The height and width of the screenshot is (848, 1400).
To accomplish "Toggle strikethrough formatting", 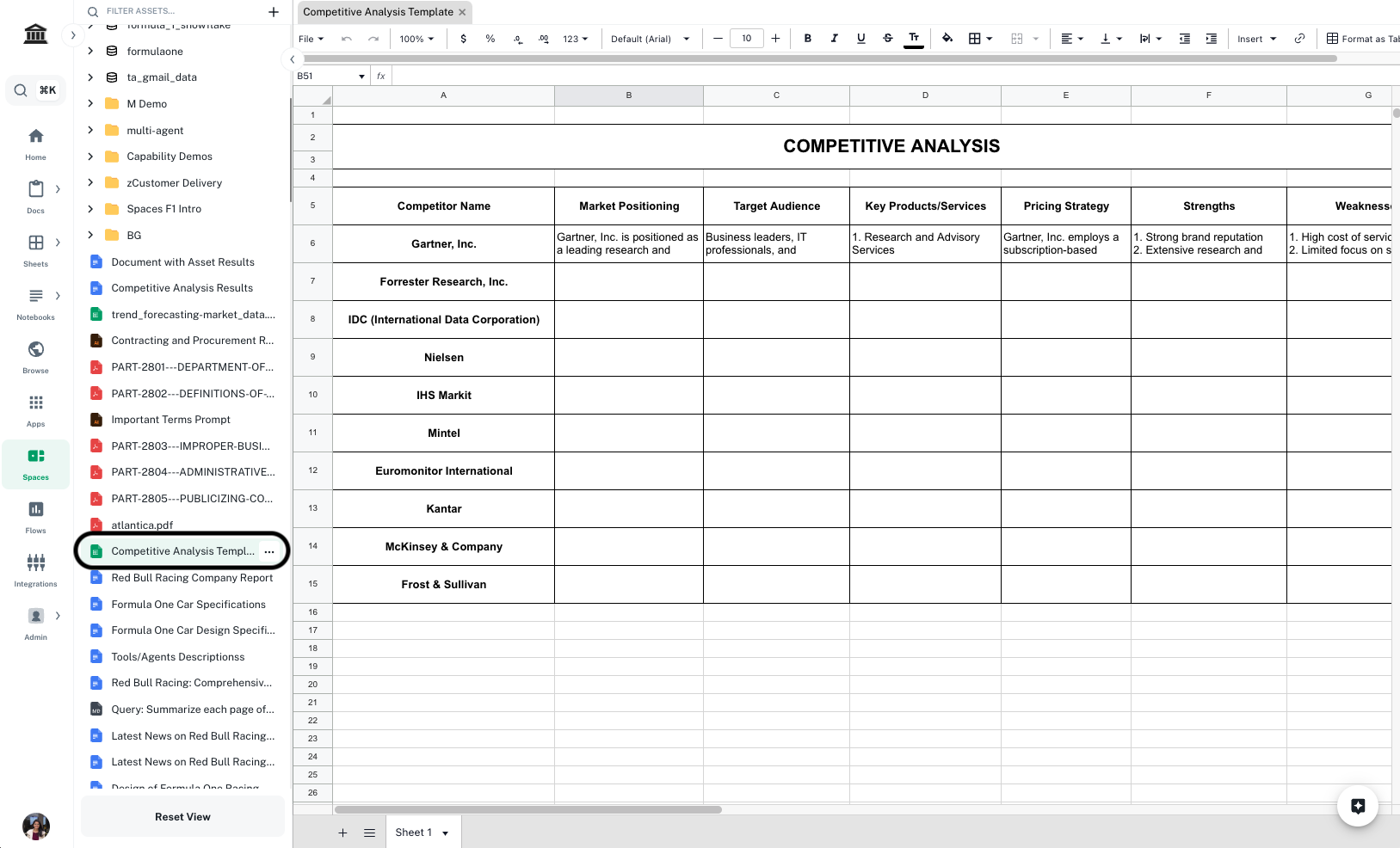I will 888,39.
